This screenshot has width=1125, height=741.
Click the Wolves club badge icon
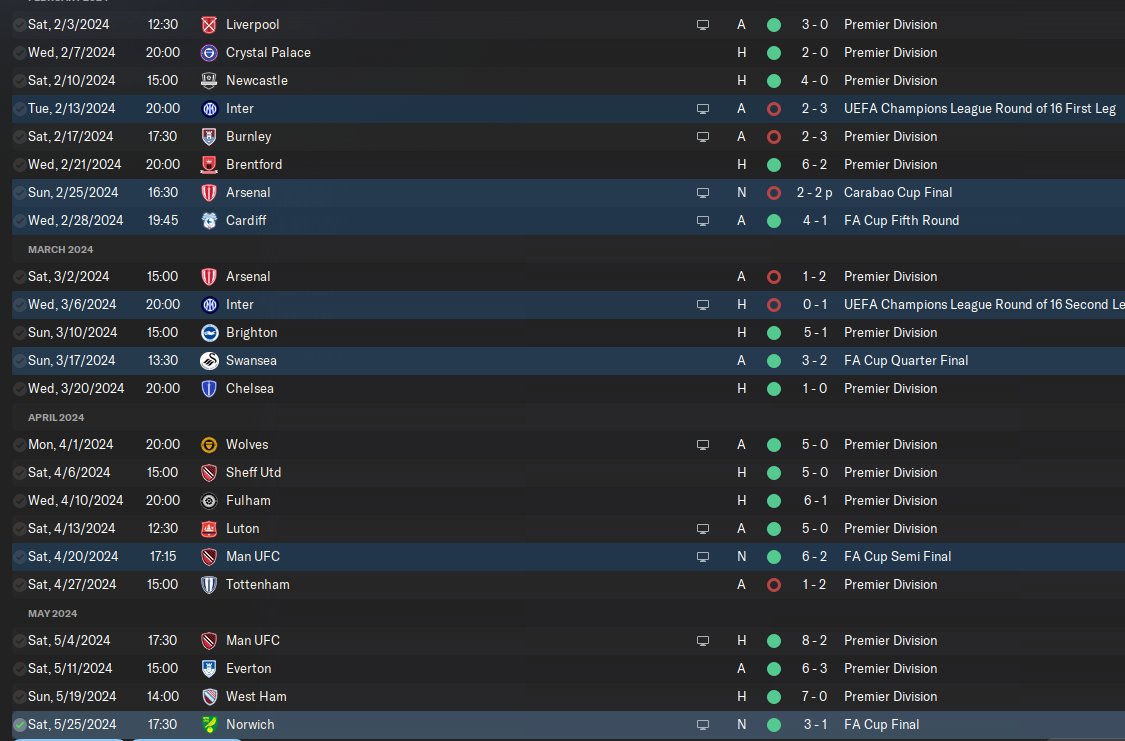click(x=209, y=445)
